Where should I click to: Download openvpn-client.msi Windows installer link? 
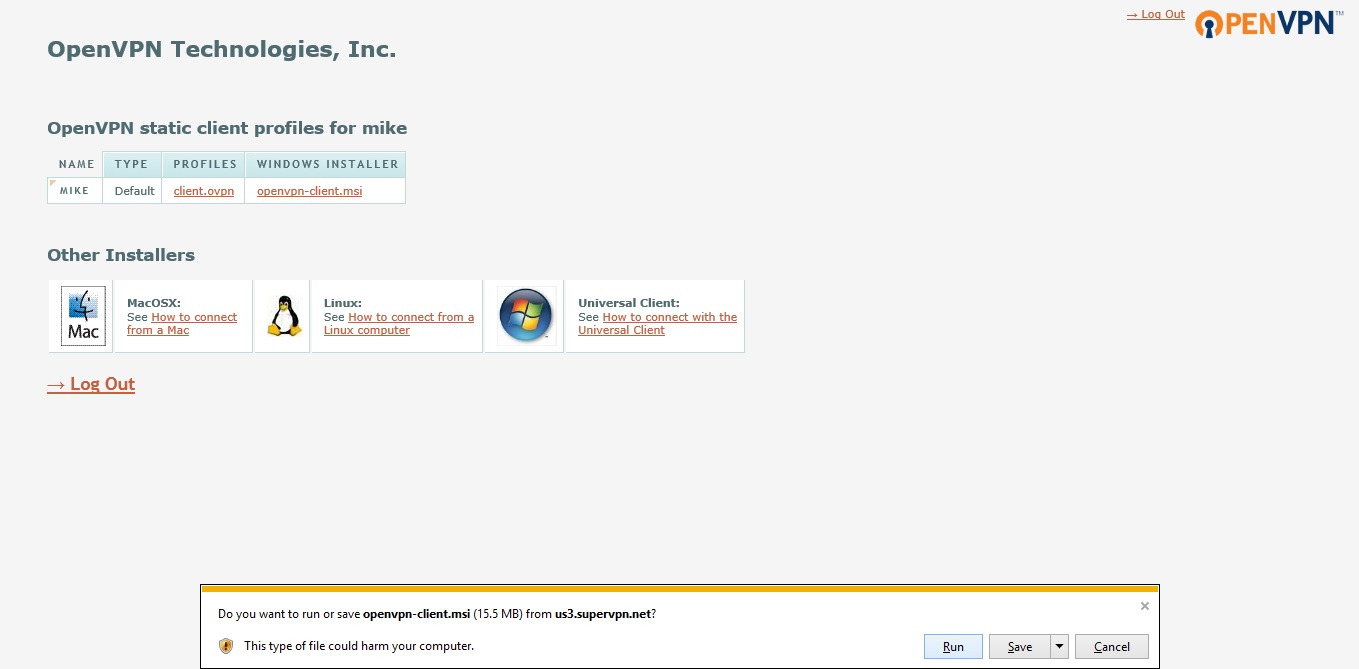pos(310,191)
